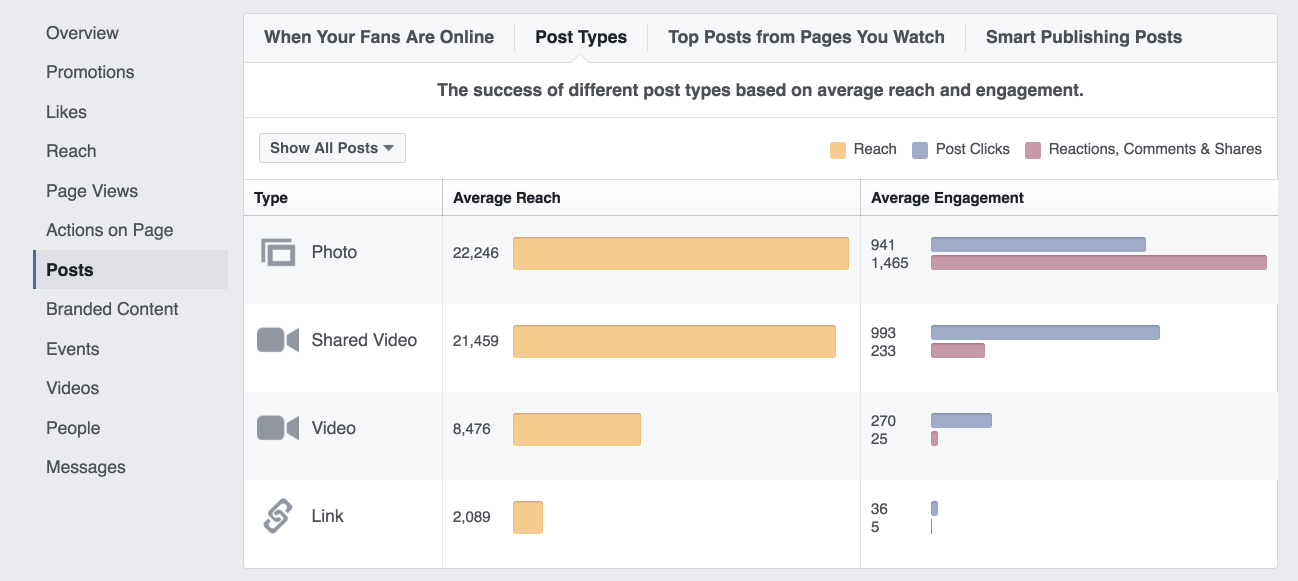This screenshot has width=1298, height=581.
Task: Click the Video post clicks bar for 270
Action: pyautogui.click(x=961, y=420)
